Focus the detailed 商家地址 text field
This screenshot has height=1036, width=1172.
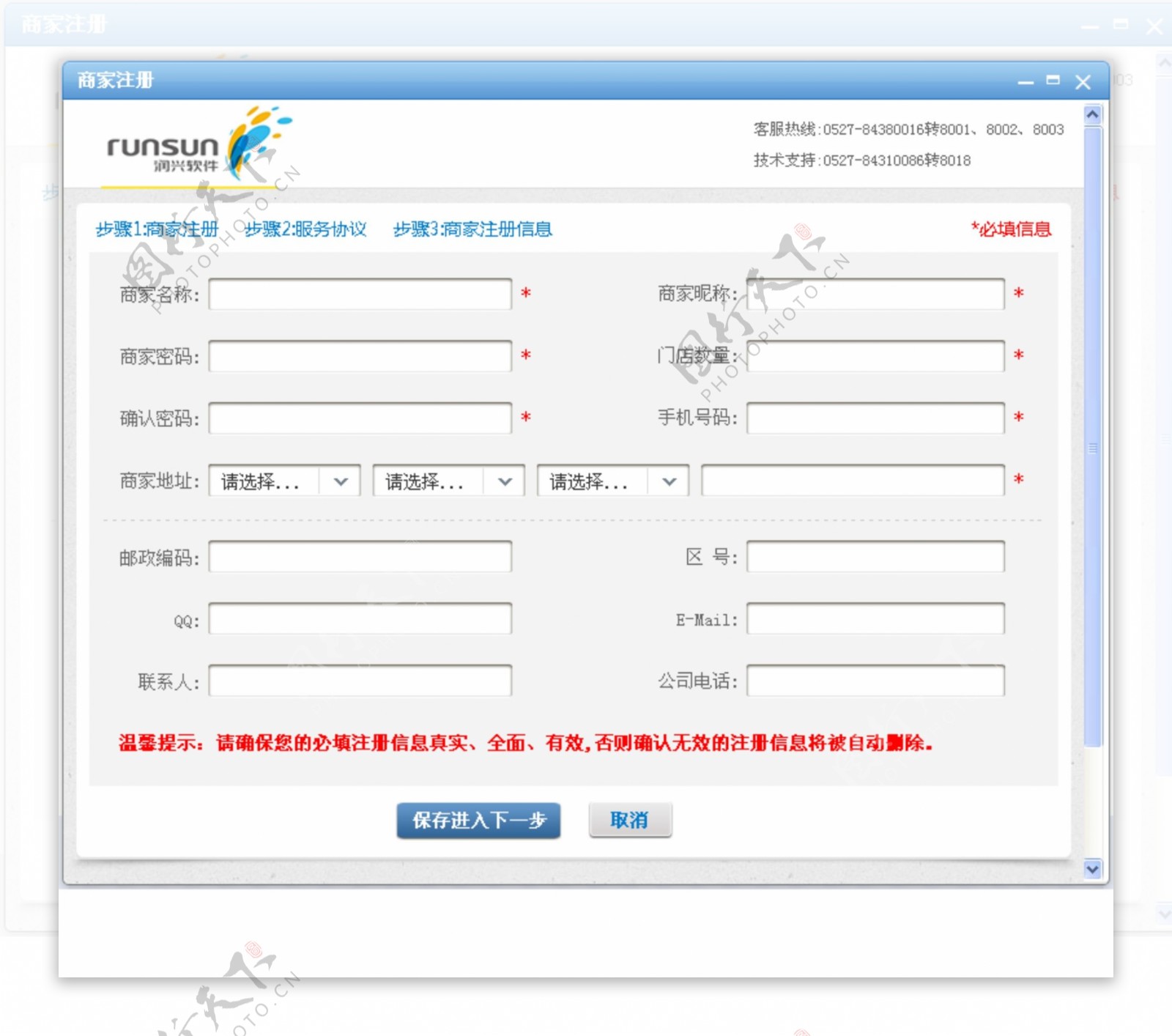853,481
